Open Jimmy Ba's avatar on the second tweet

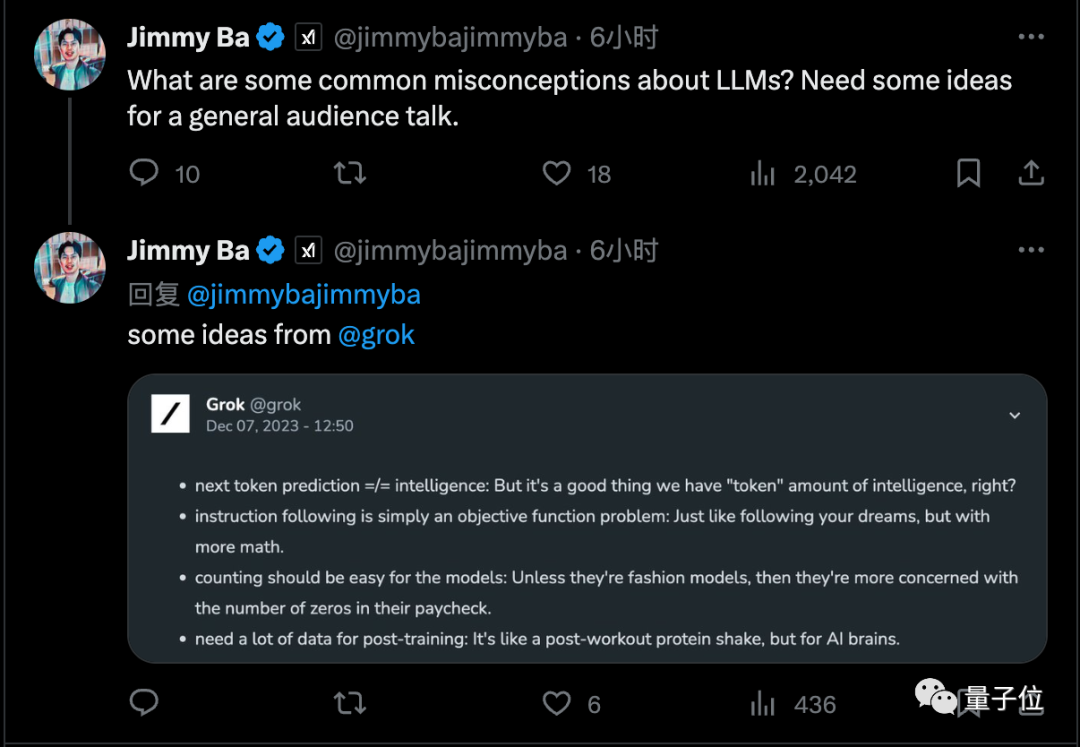pyautogui.click(x=70, y=267)
